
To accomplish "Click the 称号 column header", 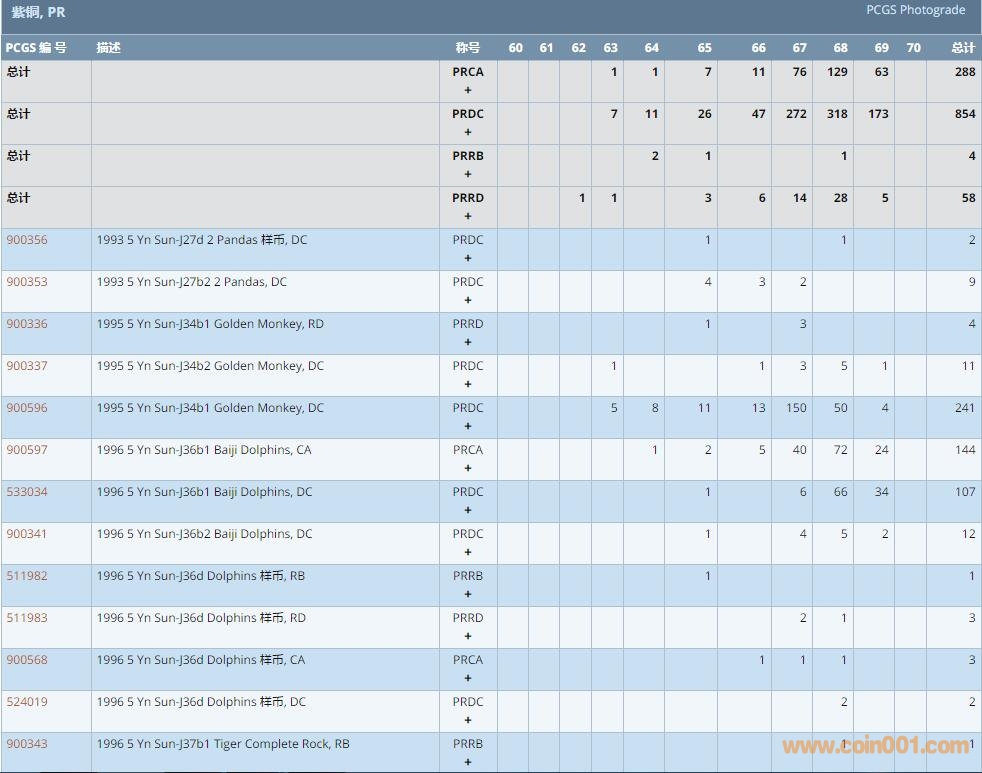I will pos(467,48).
